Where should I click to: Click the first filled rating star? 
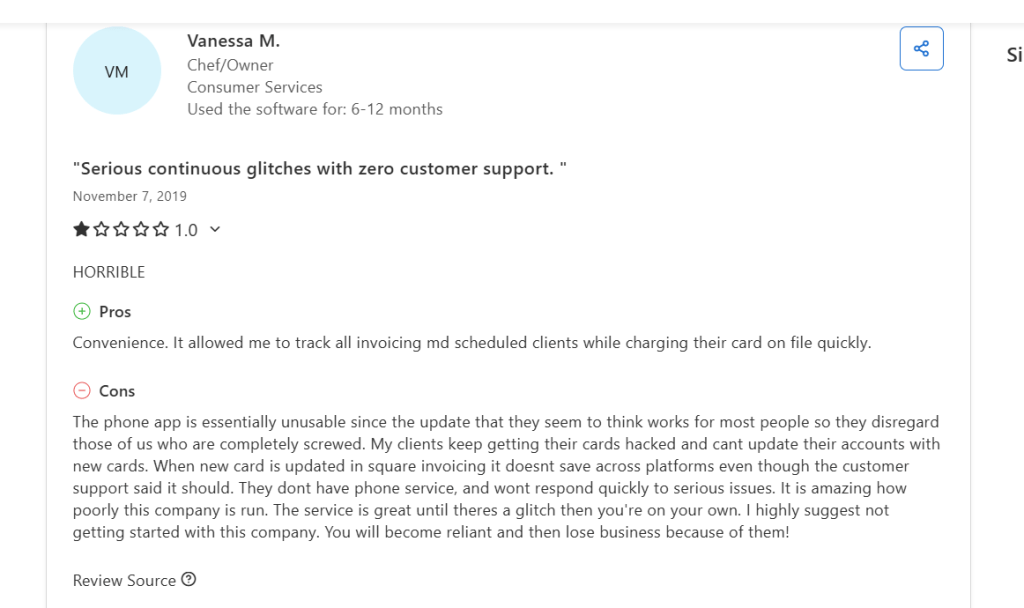pyautogui.click(x=82, y=230)
